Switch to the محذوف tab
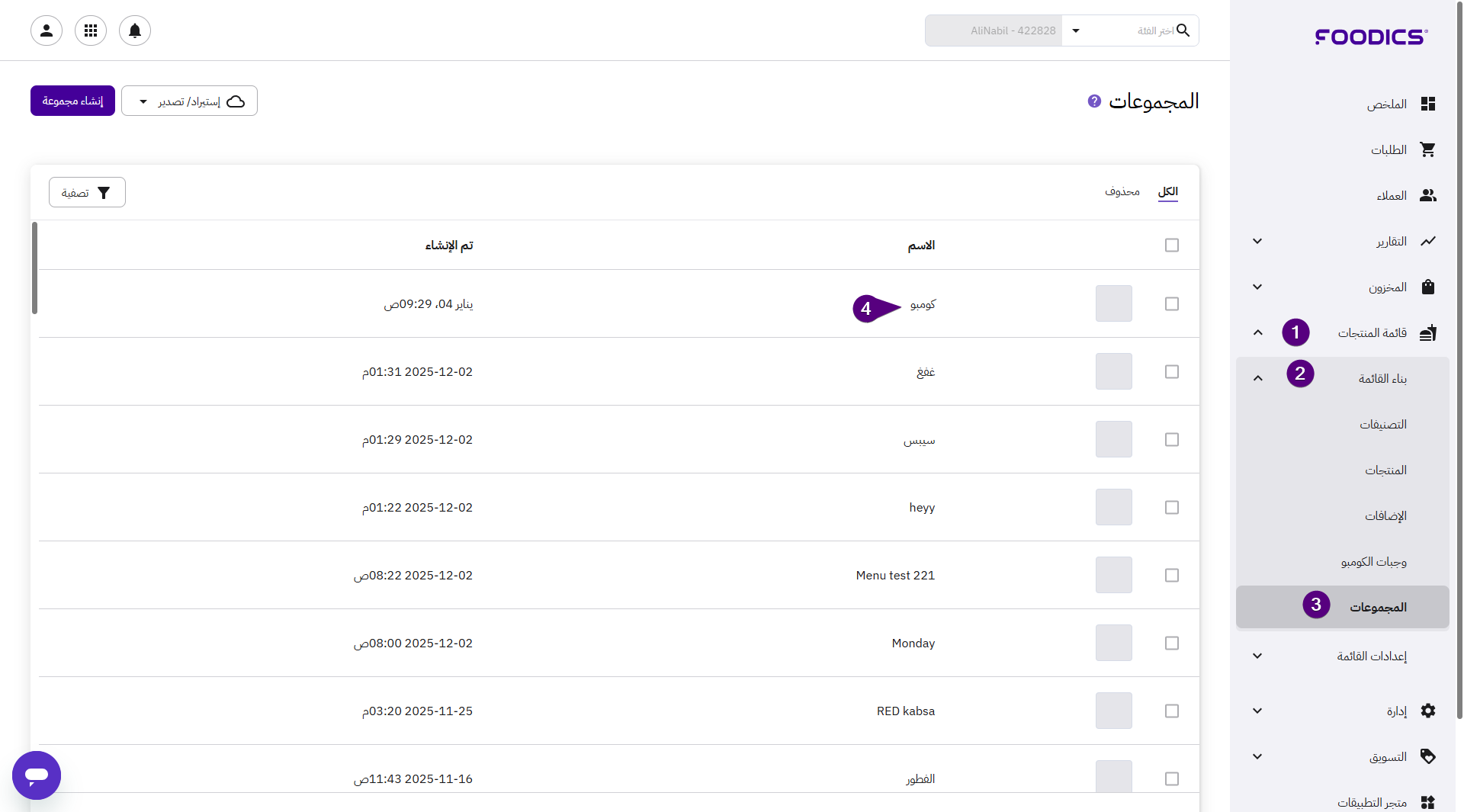This screenshot has width=1464, height=812. pos(1122,192)
